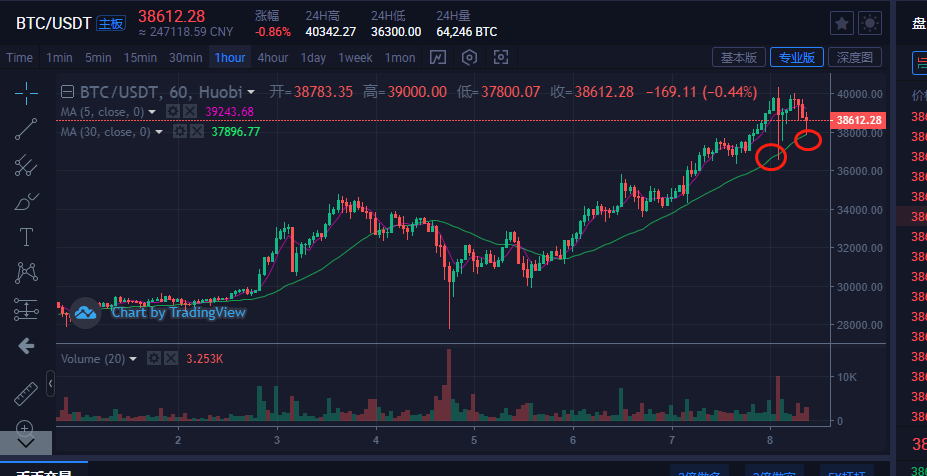Switch to 15min interval
The height and width of the screenshot is (476, 927).
[140, 57]
